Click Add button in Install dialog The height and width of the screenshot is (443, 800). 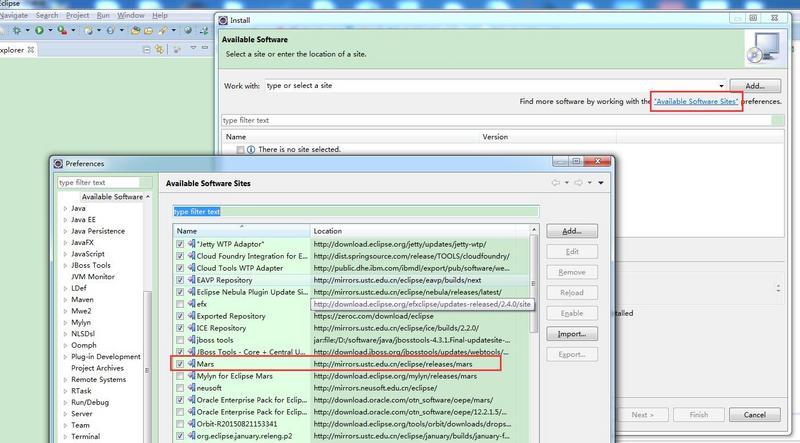[x=755, y=86]
